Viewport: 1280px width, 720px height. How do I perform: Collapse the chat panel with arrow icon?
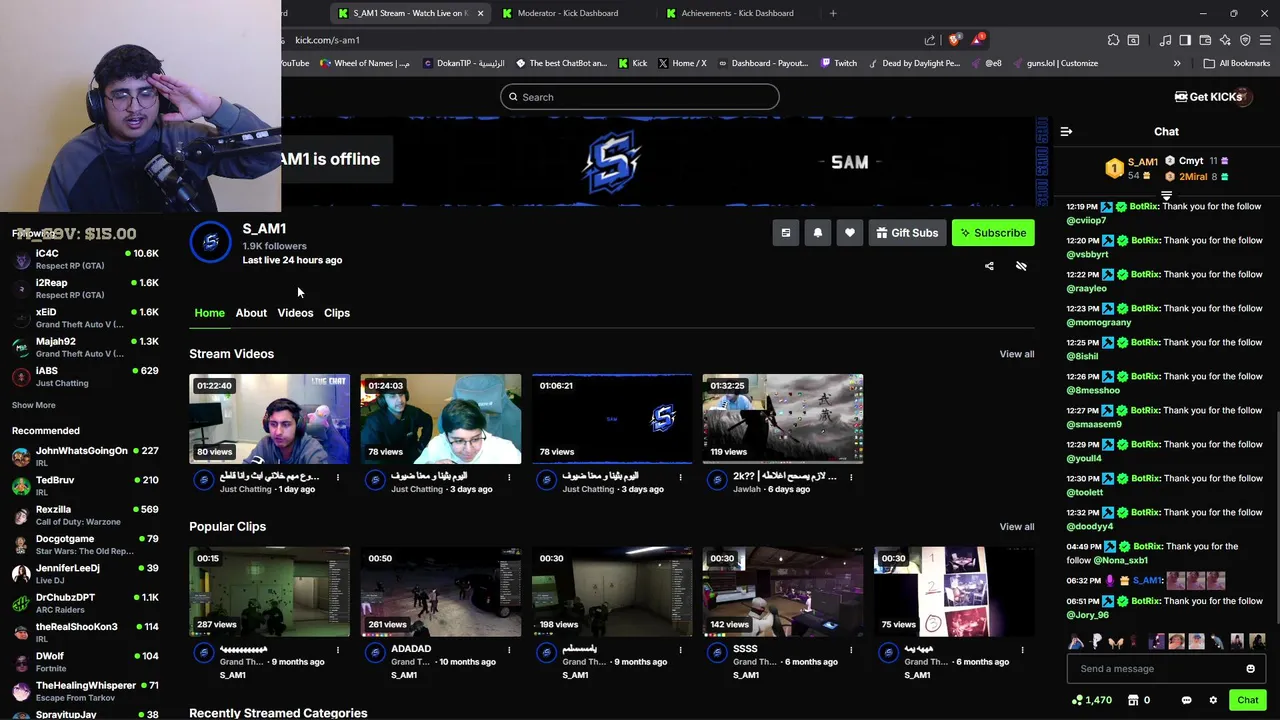pyautogui.click(x=1066, y=132)
